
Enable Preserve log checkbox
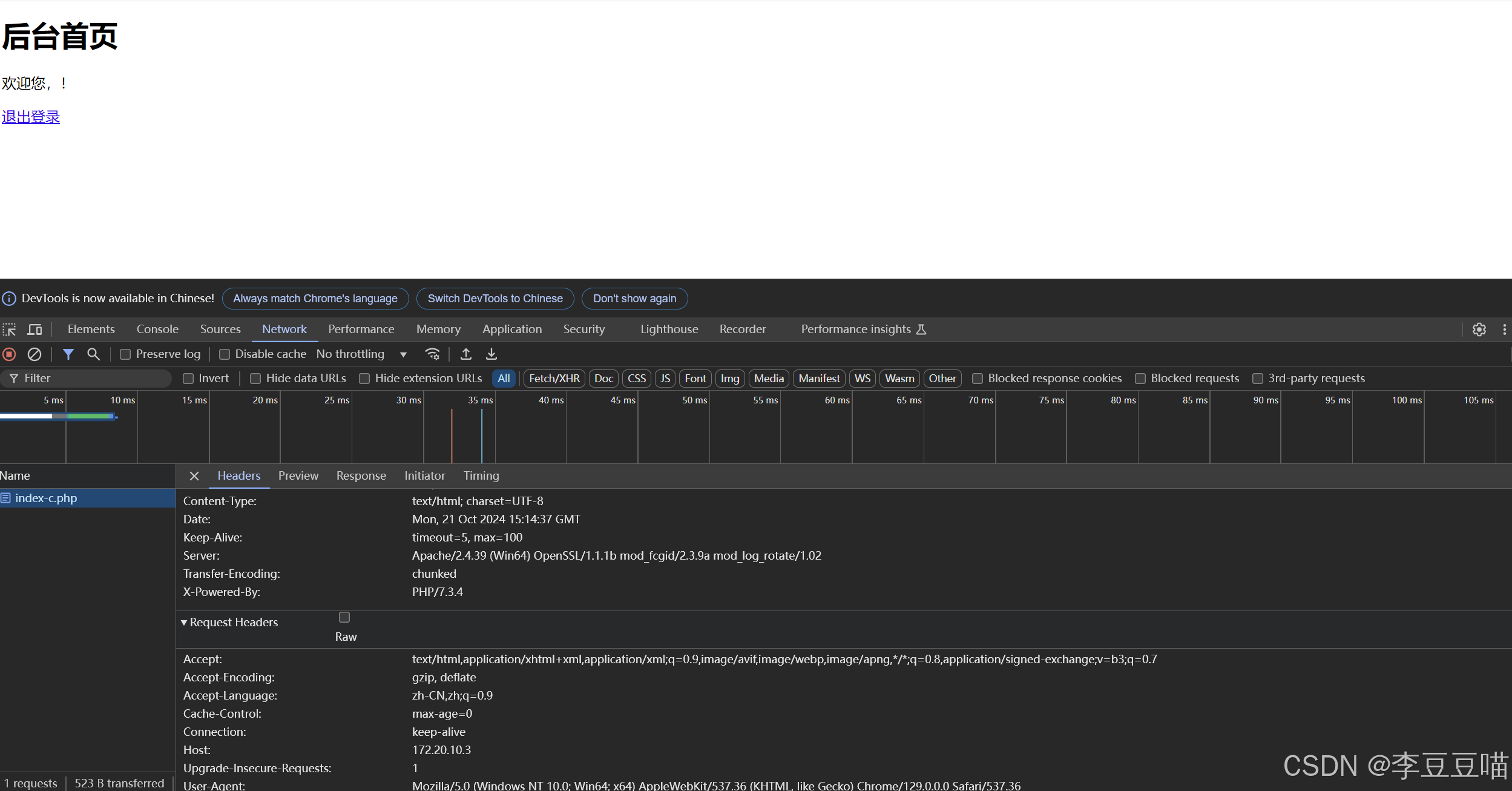coord(125,354)
